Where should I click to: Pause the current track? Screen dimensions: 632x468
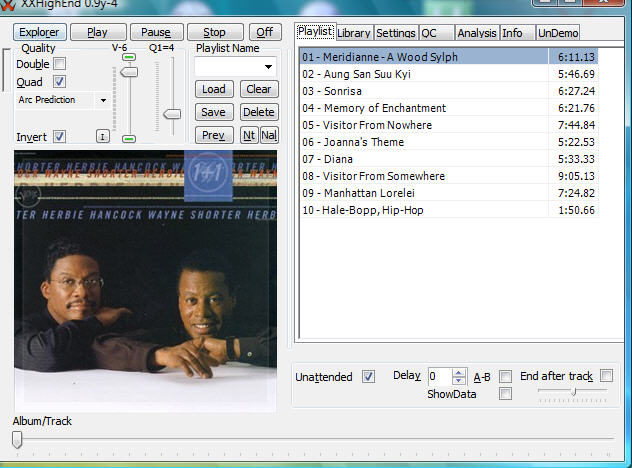156,32
